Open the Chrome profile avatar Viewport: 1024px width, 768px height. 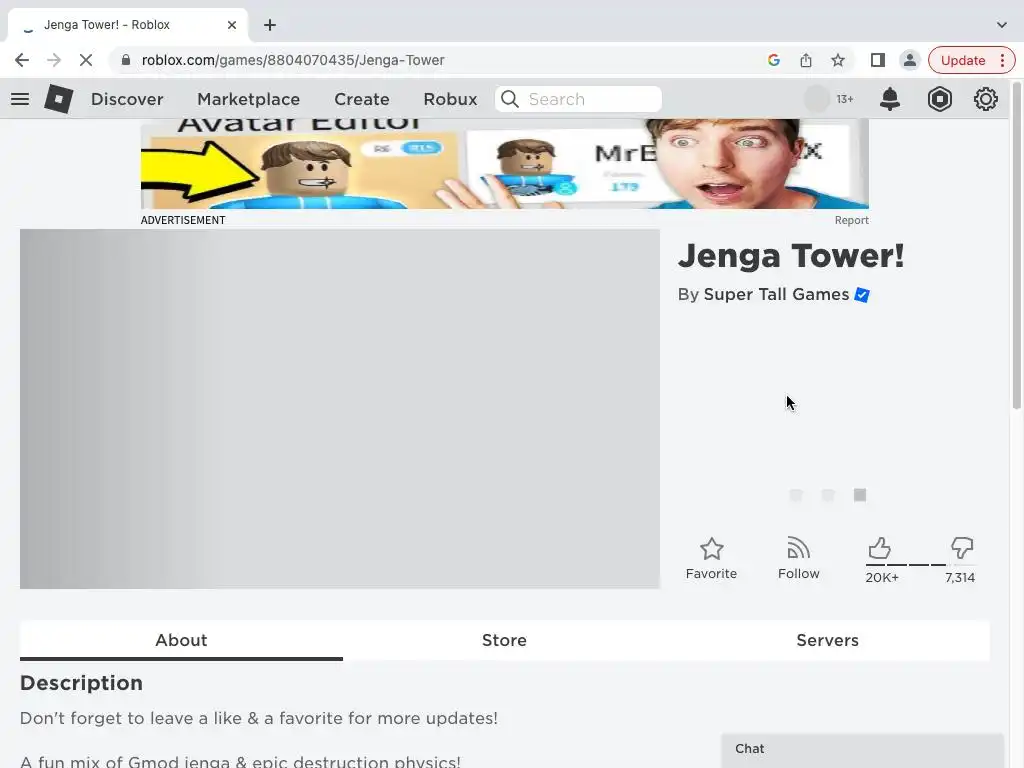[909, 60]
